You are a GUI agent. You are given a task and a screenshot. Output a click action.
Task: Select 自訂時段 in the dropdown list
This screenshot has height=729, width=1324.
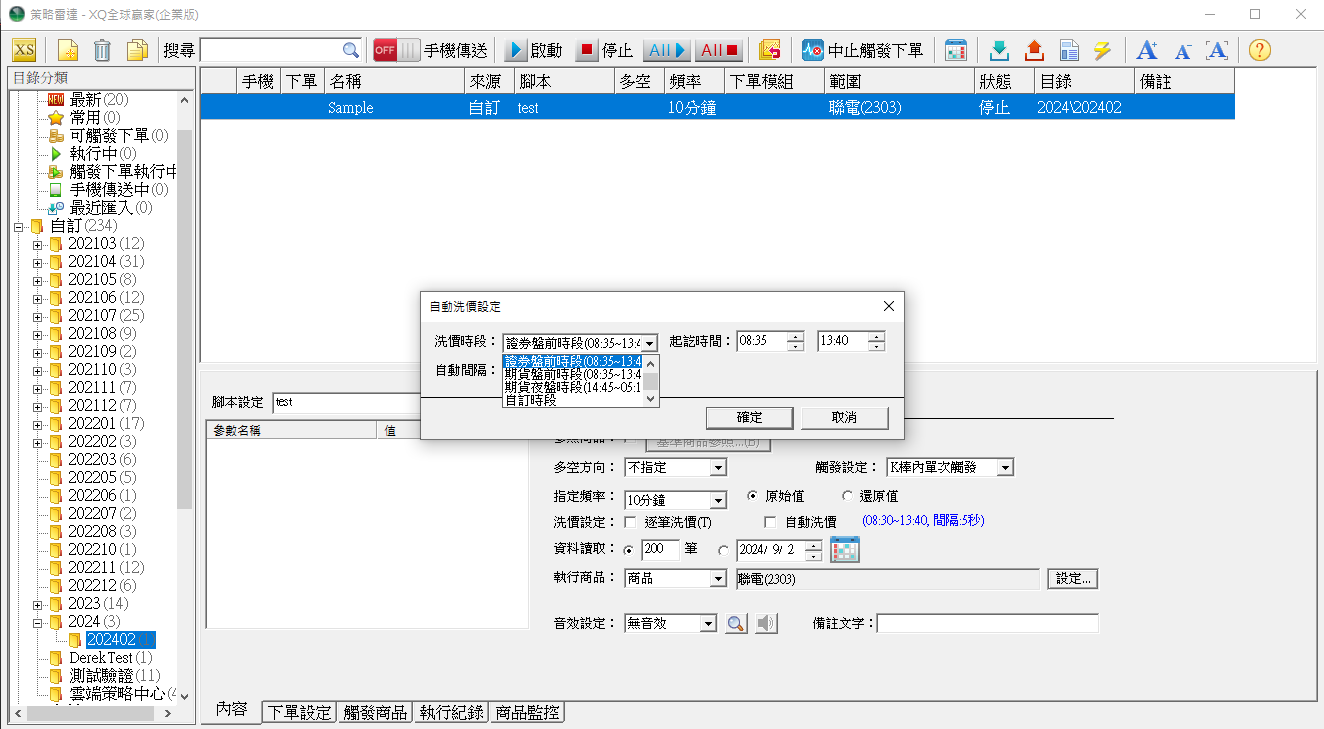(x=531, y=400)
